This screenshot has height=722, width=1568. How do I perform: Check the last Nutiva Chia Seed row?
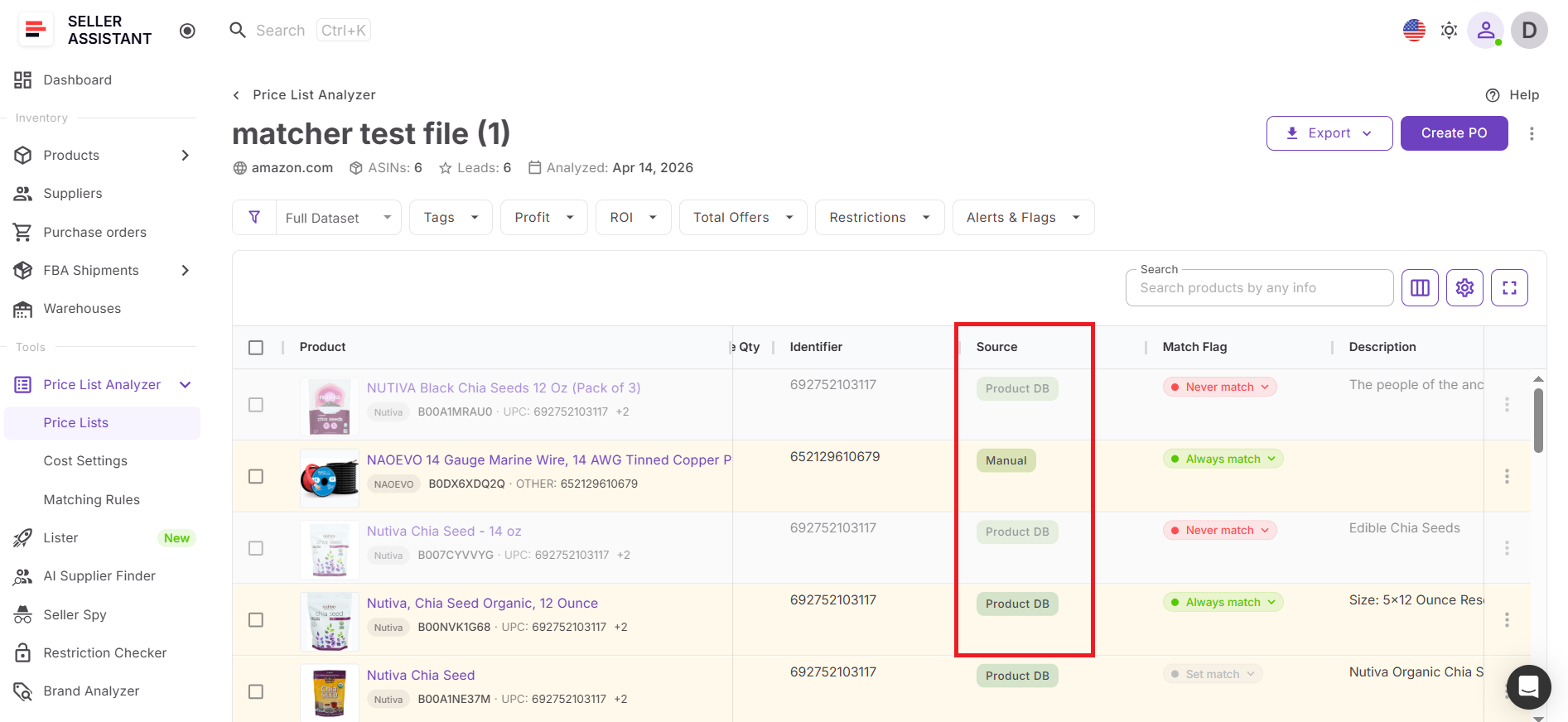pyautogui.click(x=256, y=692)
